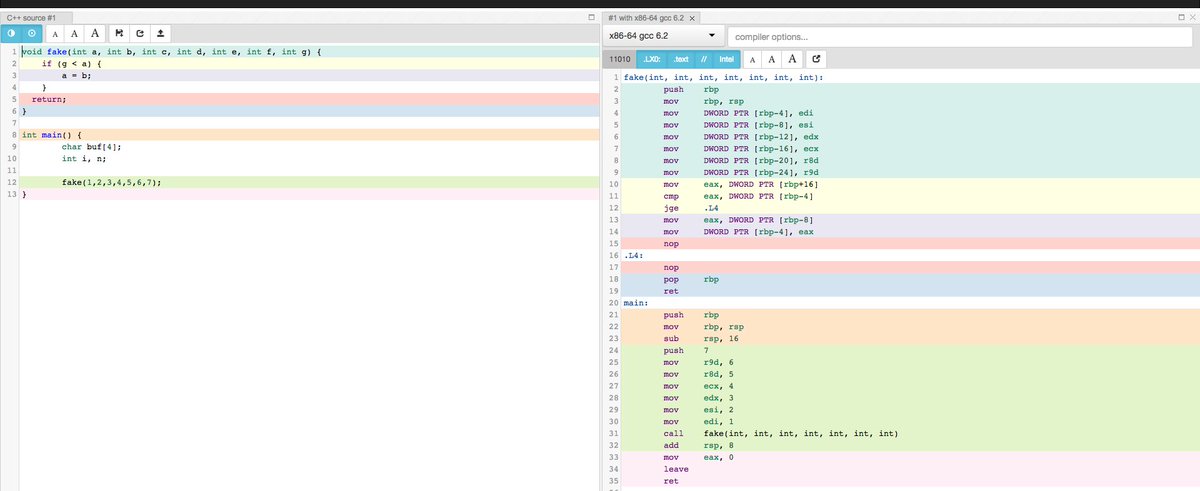The height and width of the screenshot is (491, 1200).
Task: Click assembly line 'push 7'
Action: pos(686,350)
